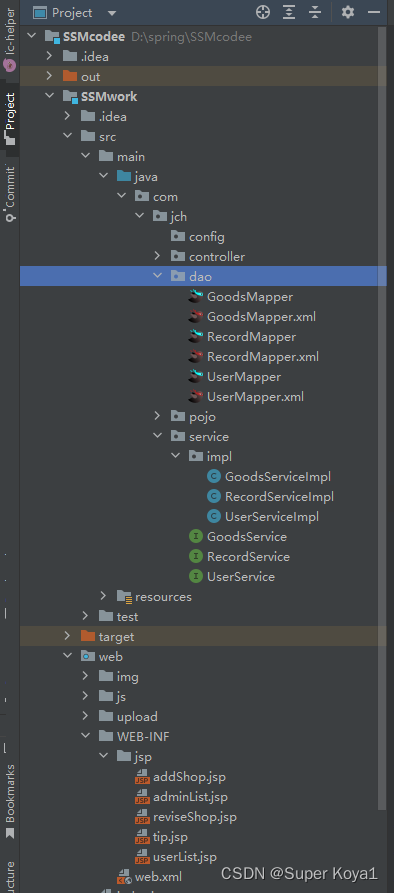Screen dimensions: 394x893
Task: Expand the target folder
Action: [68, 636]
